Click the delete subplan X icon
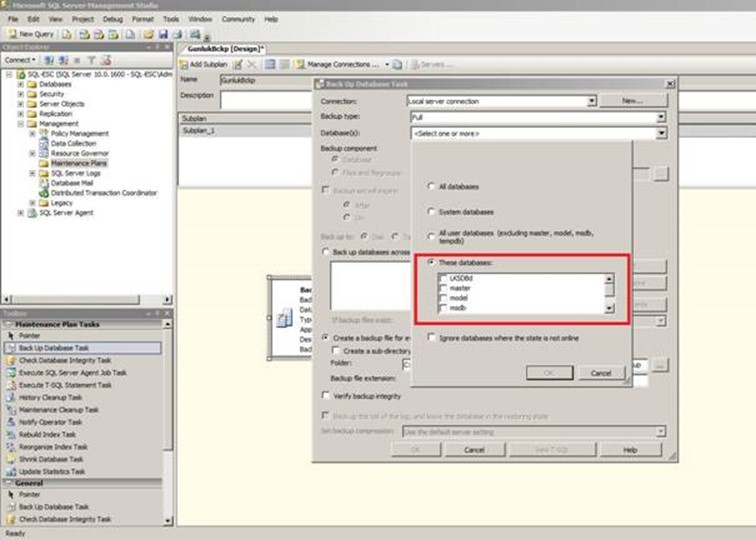 click(x=251, y=64)
